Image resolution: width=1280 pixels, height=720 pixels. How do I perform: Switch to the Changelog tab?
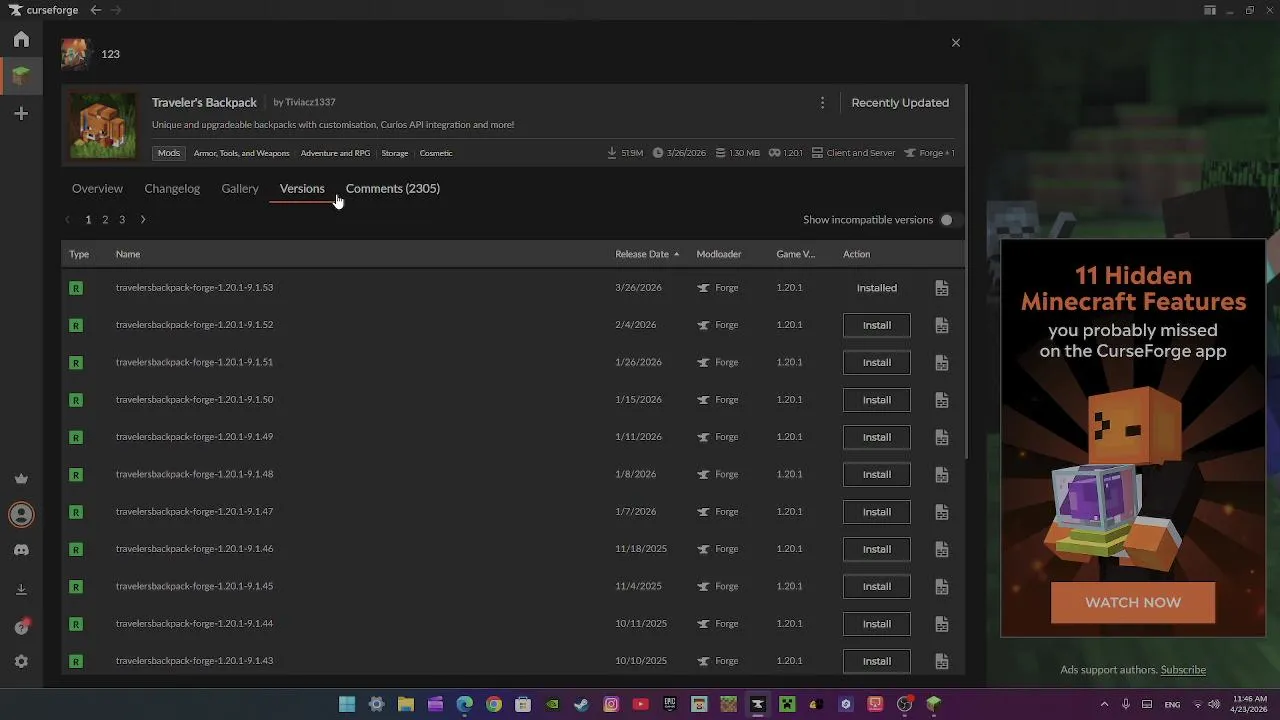(x=172, y=188)
